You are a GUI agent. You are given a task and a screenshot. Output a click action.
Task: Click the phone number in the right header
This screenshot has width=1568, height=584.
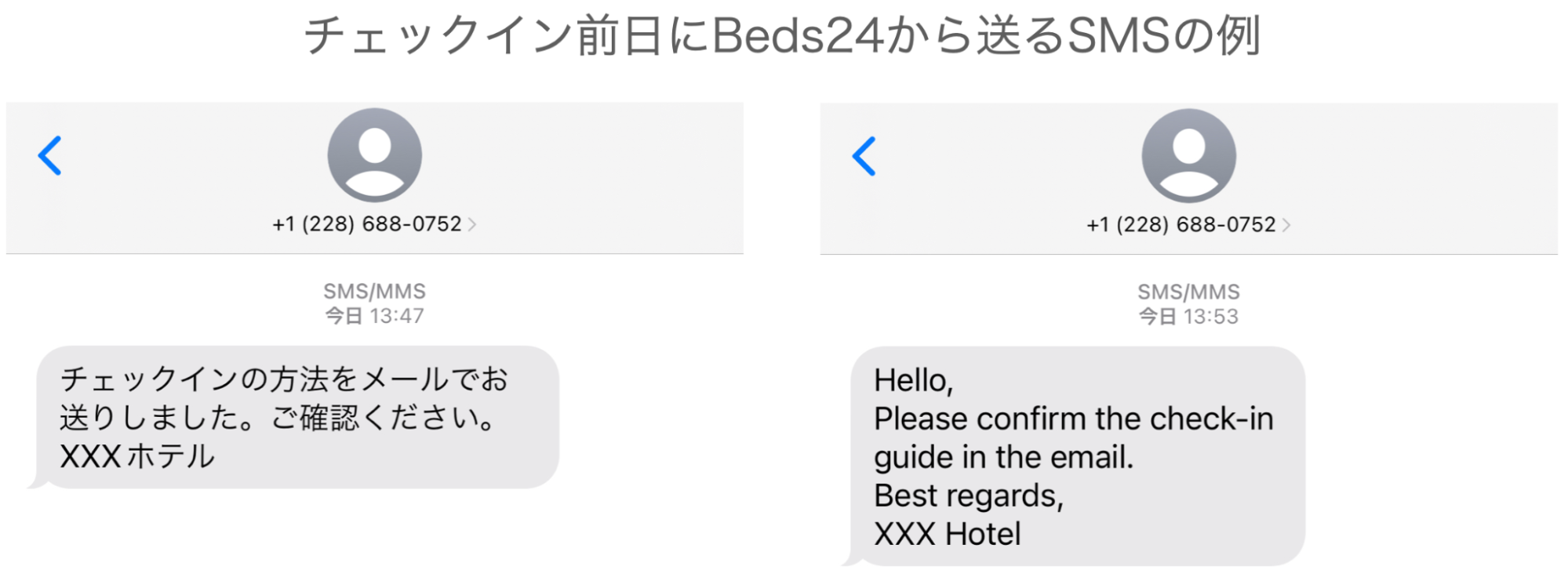click(x=1181, y=225)
